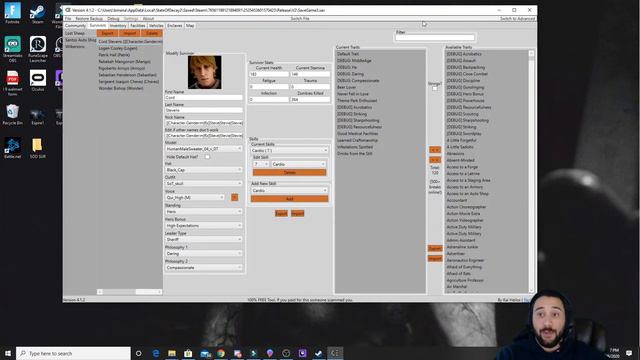Open the Battle.net desktop shortcut
640x360 pixels.
tap(12, 148)
